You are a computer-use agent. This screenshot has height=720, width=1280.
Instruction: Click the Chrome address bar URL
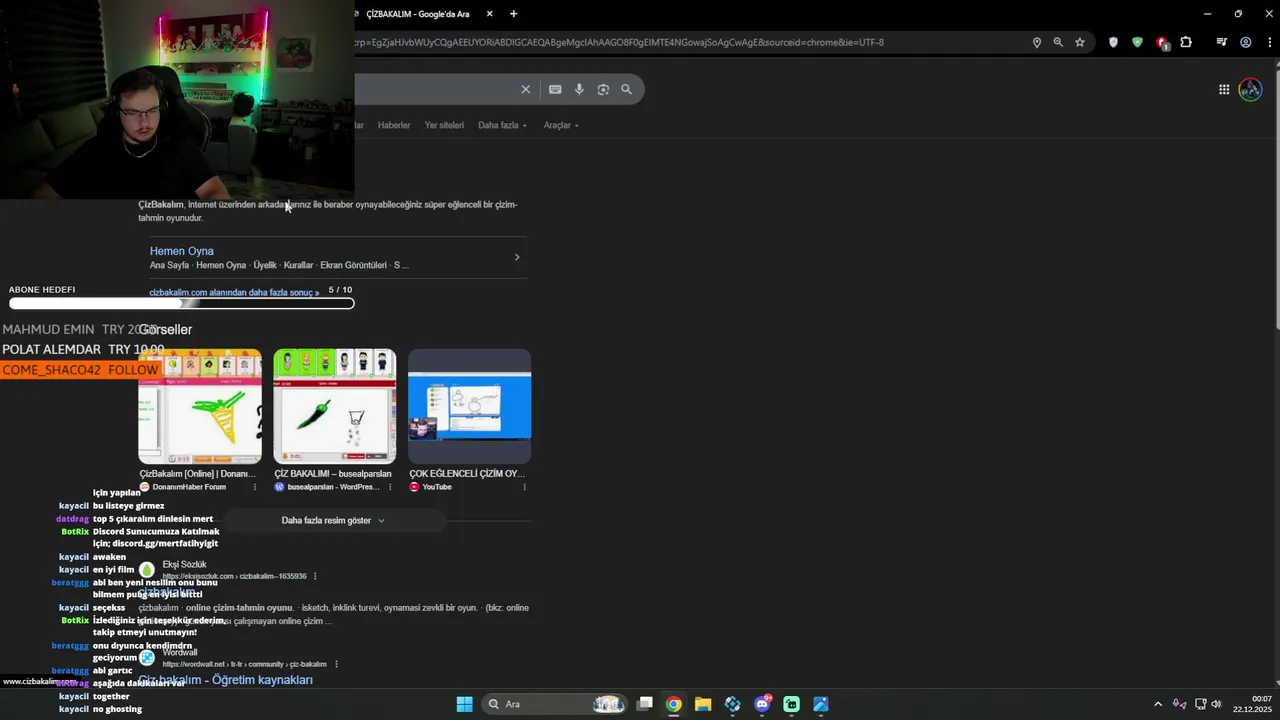(619, 42)
